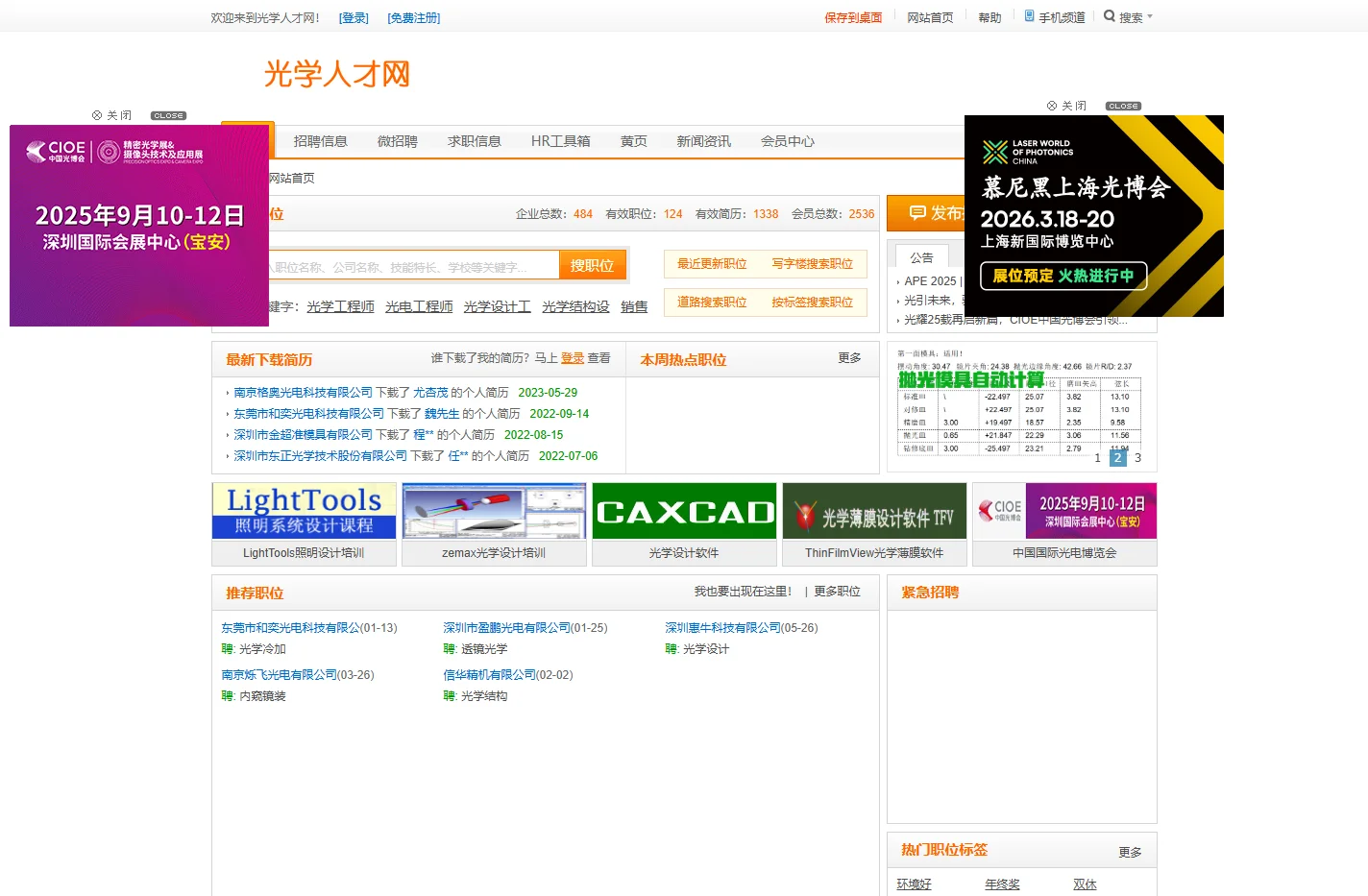1368x896 pixels.
Task: Click 更多 in 热门职位标签
Action: coord(1130,853)
